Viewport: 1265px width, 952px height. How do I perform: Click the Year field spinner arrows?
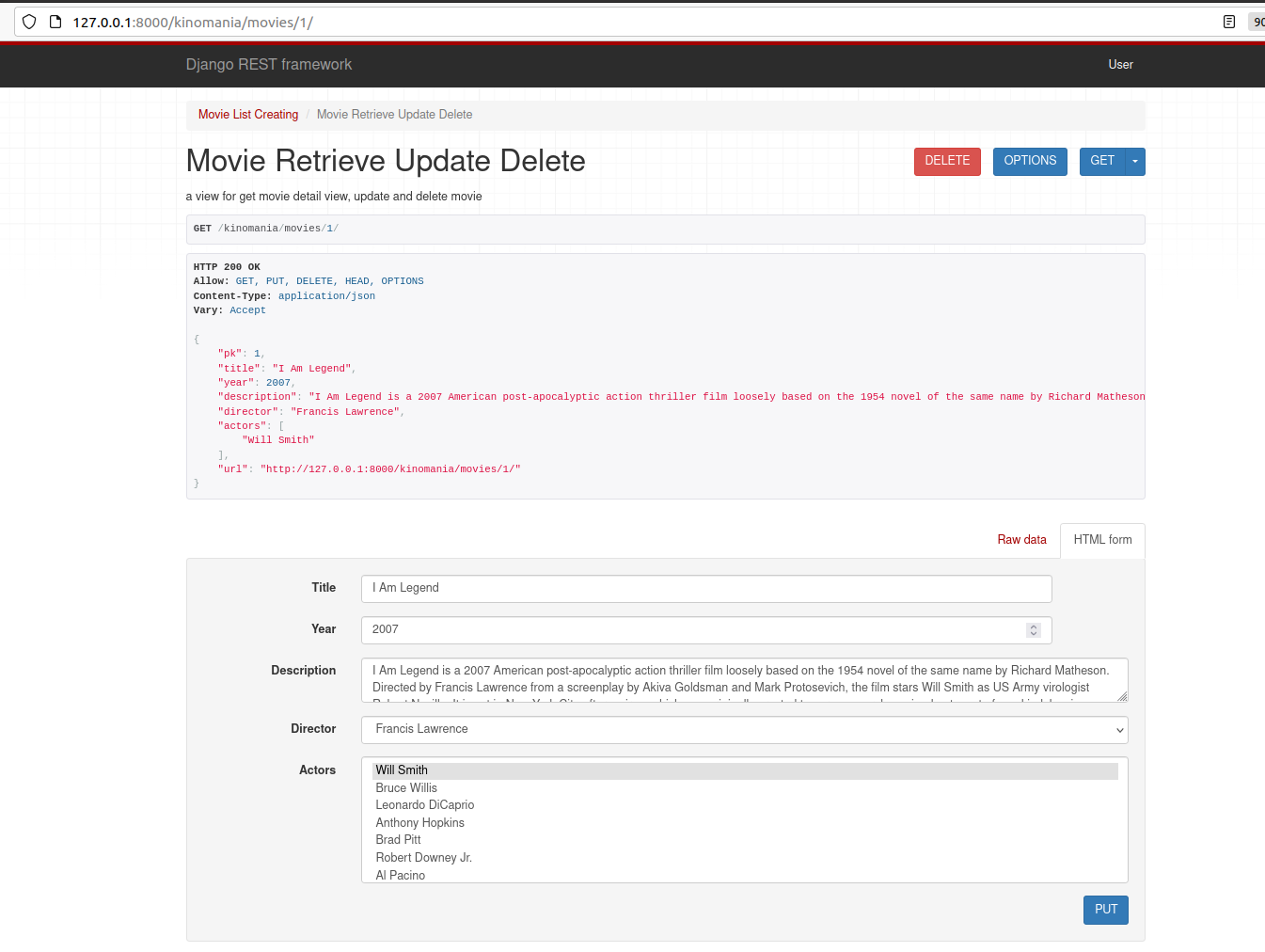1034,630
